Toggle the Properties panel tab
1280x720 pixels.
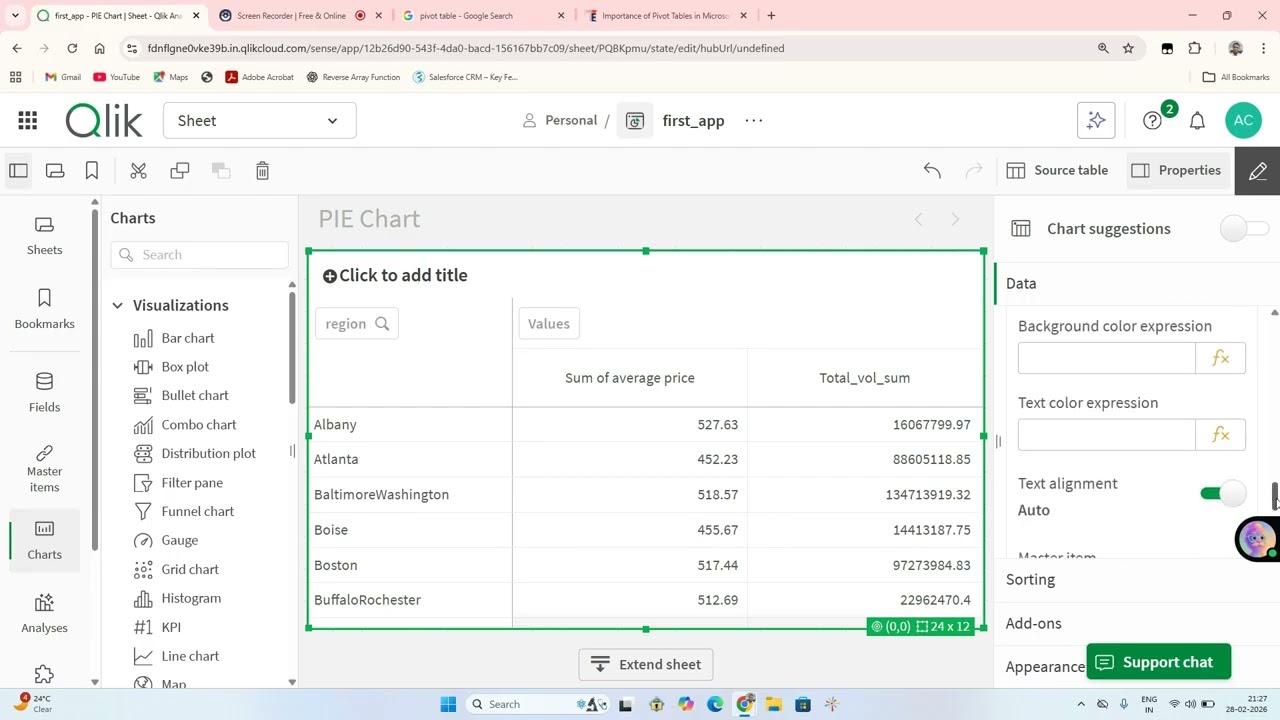tap(1176, 171)
